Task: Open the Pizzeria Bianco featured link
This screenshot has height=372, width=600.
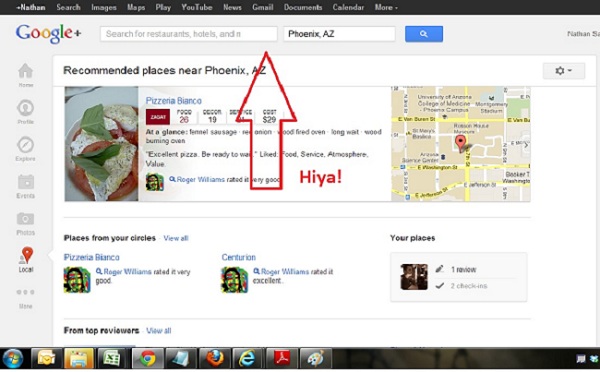Action: 173,101
